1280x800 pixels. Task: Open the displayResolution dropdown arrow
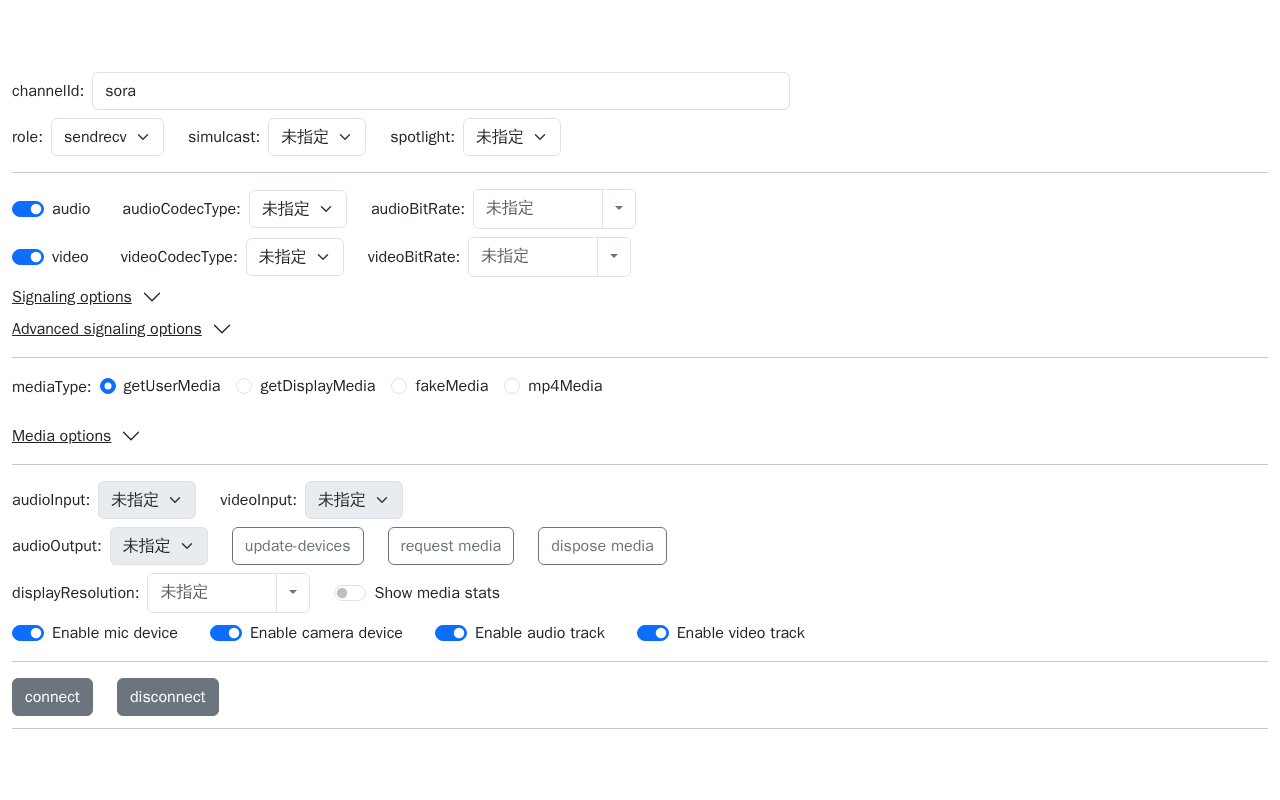pos(293,592)
